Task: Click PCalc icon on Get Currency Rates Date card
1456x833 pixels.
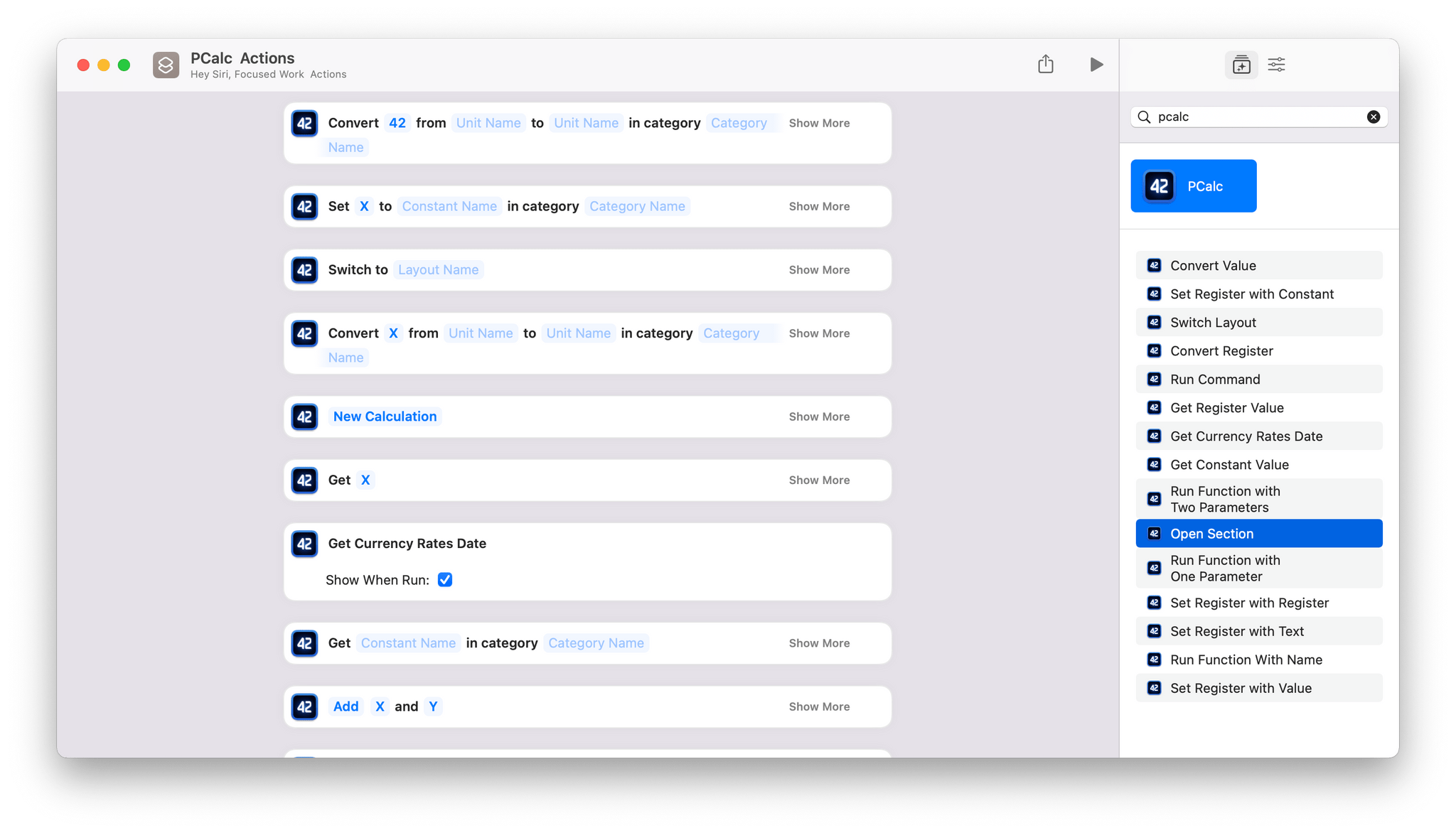Action: coord(304,544)
